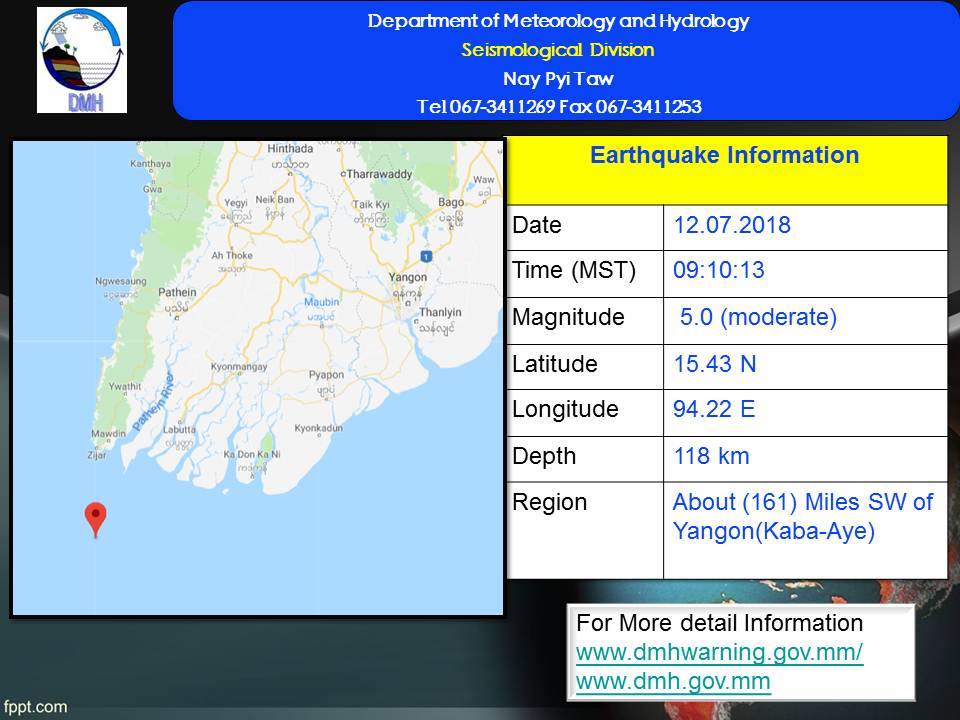This screenshot has width=960, height=720.
Task: Click the Pathein city label on map
Action: [x=178, y=292]
